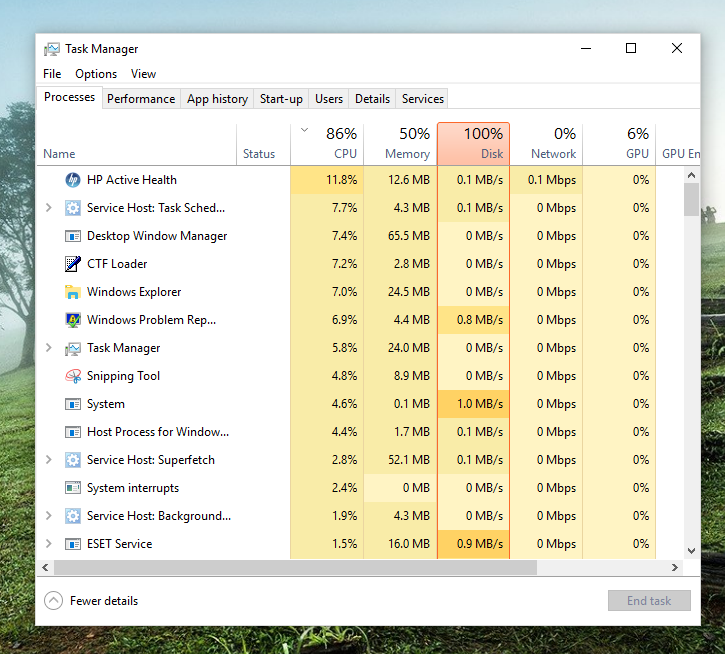Sort by the 86% CPU column header
725x654 pixels.
coord(327,144)
